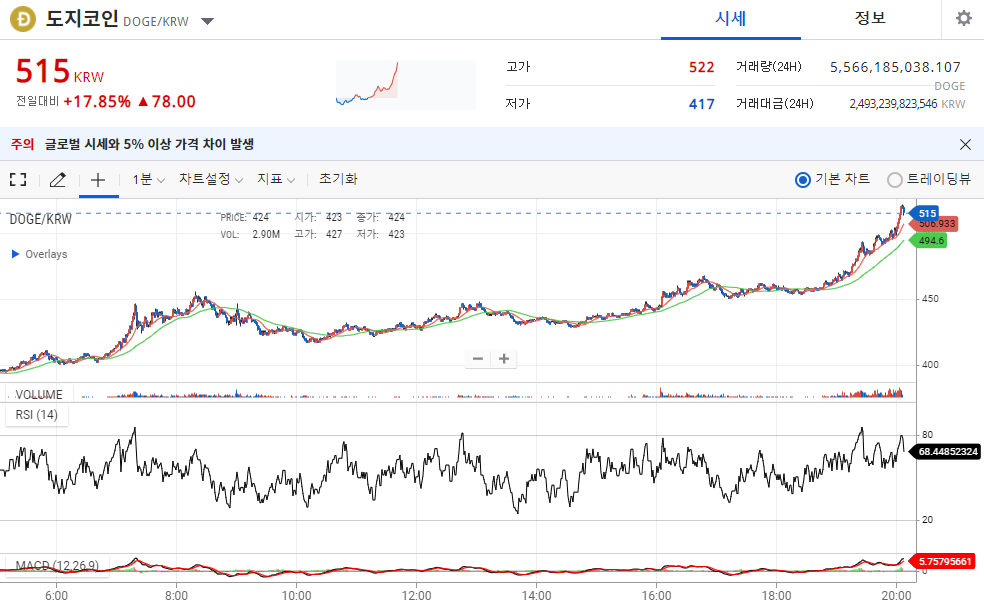This screenshot has width=984, height=605.
Task: Click the mini price sparkline thumbnail
Action: 405,85
